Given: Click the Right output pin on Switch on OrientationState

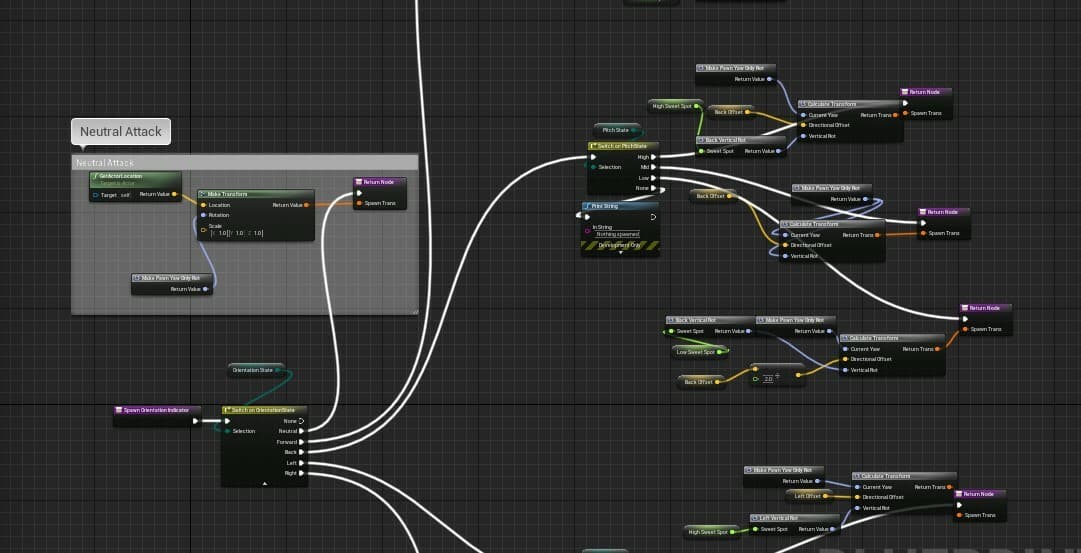Looking at the screenshot, I should pos(301,473).
